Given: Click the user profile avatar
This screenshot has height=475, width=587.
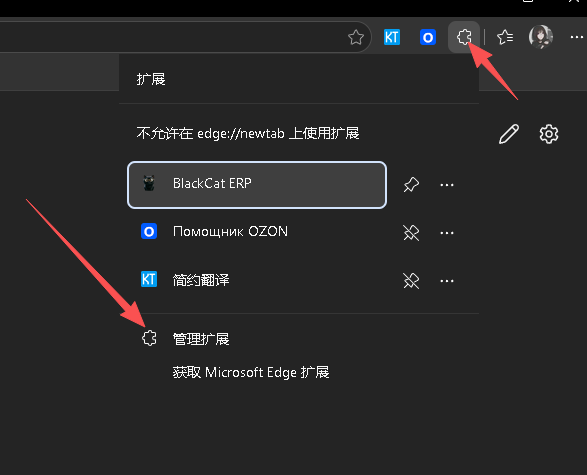Looking at the screenshot, I should (541, 37).
